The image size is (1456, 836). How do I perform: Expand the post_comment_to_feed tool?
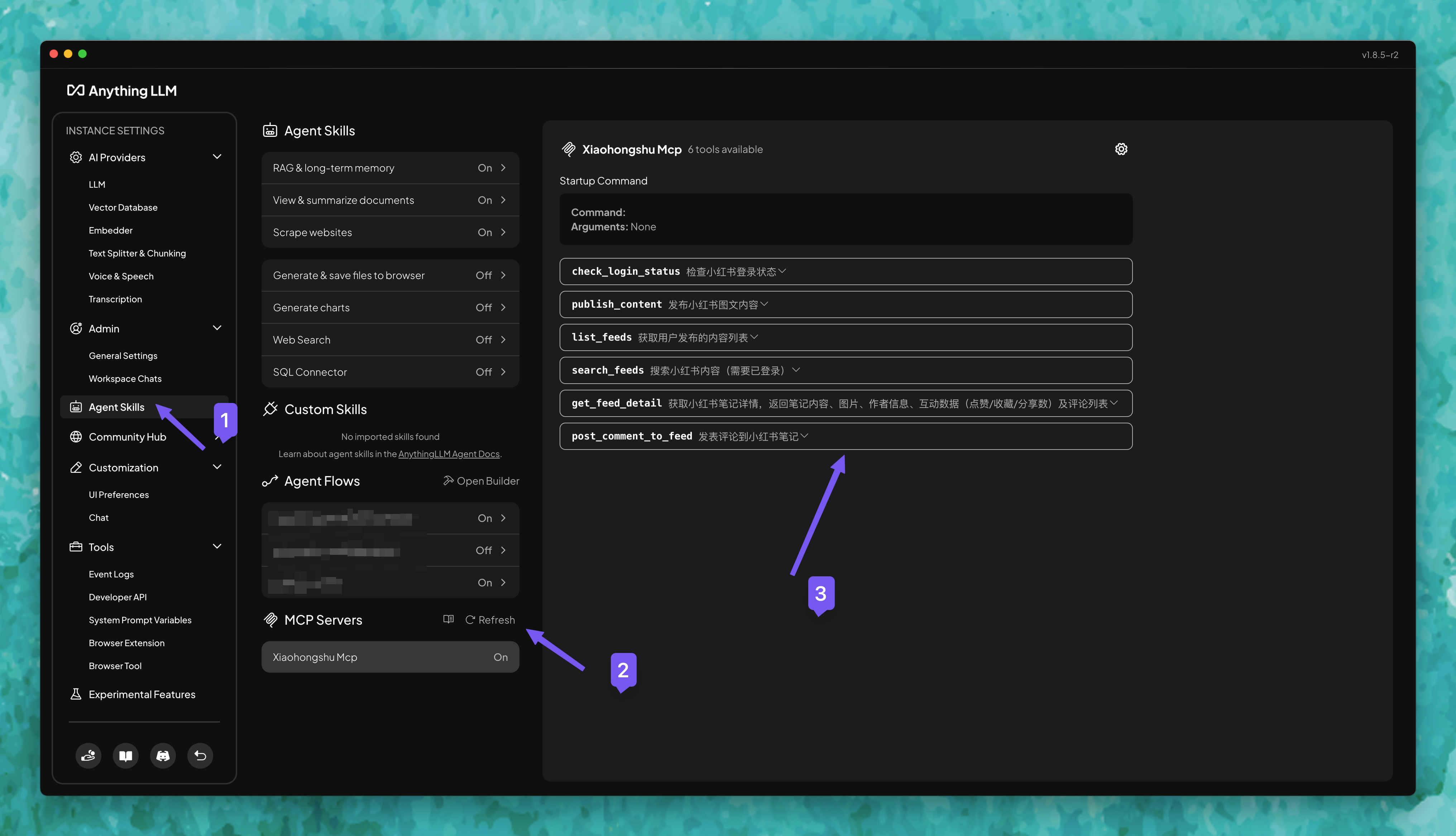click(x=846, y=436)
